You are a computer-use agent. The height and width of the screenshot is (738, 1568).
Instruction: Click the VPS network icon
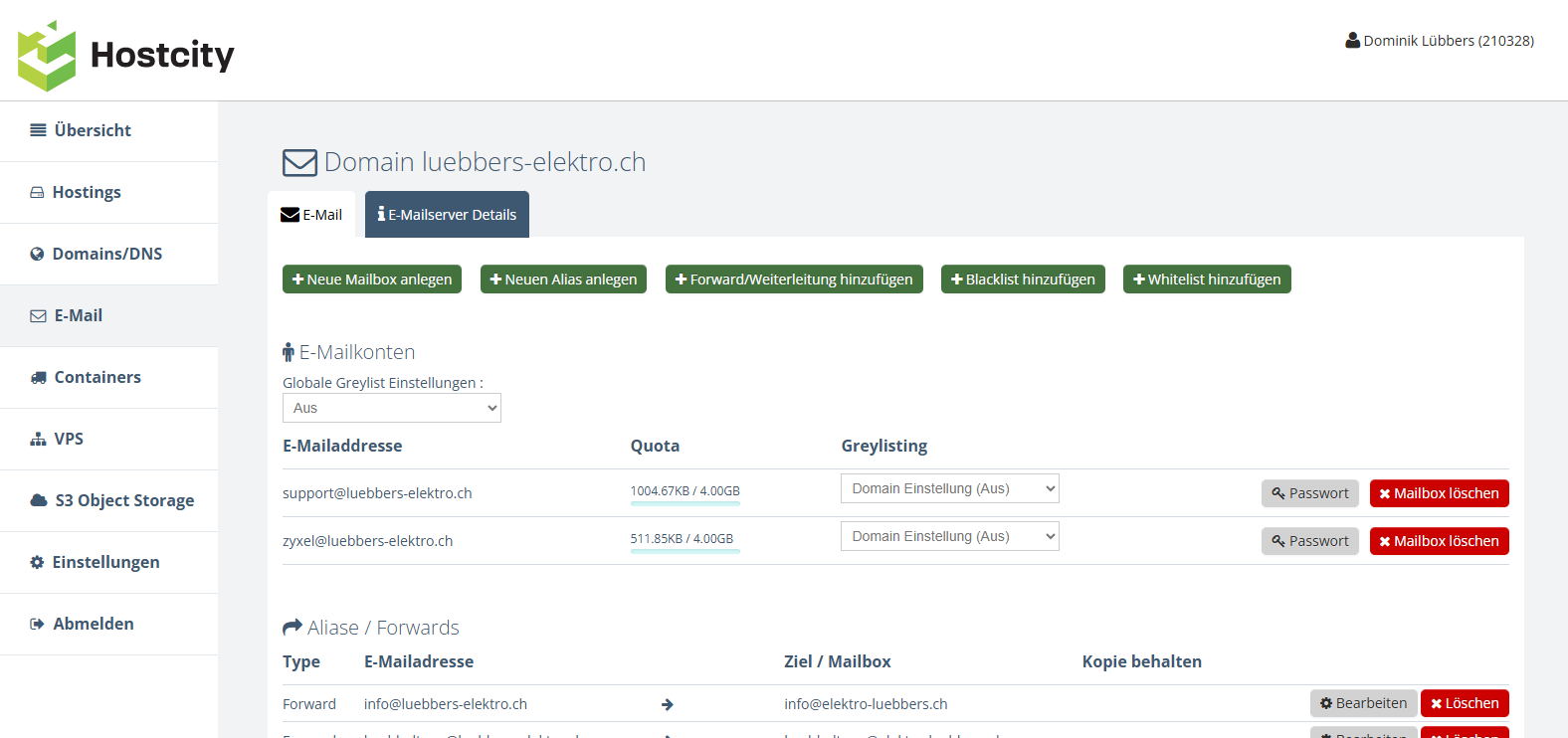tap(38, 439)
